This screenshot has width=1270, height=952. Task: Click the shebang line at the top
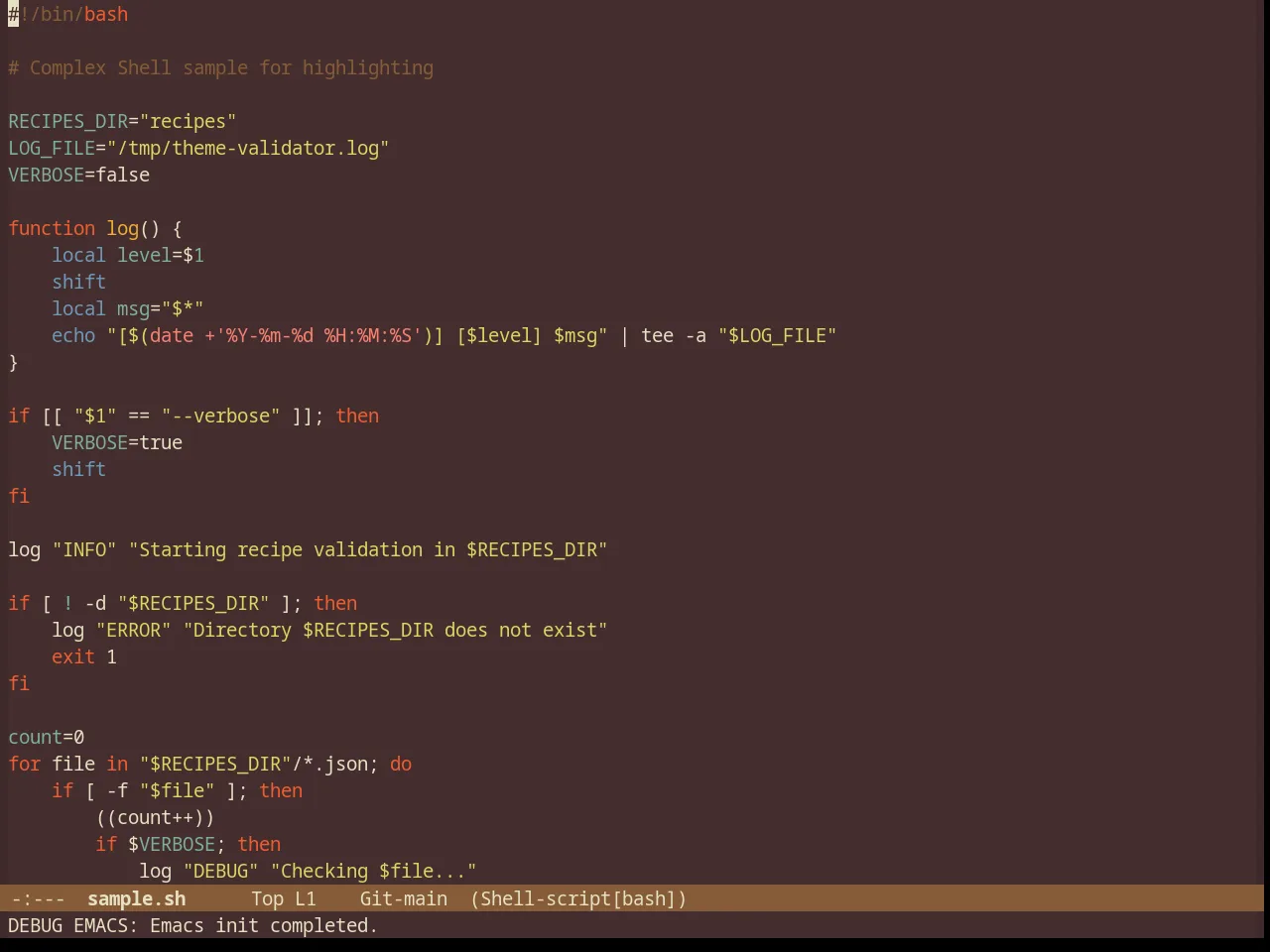pos(68,14)
